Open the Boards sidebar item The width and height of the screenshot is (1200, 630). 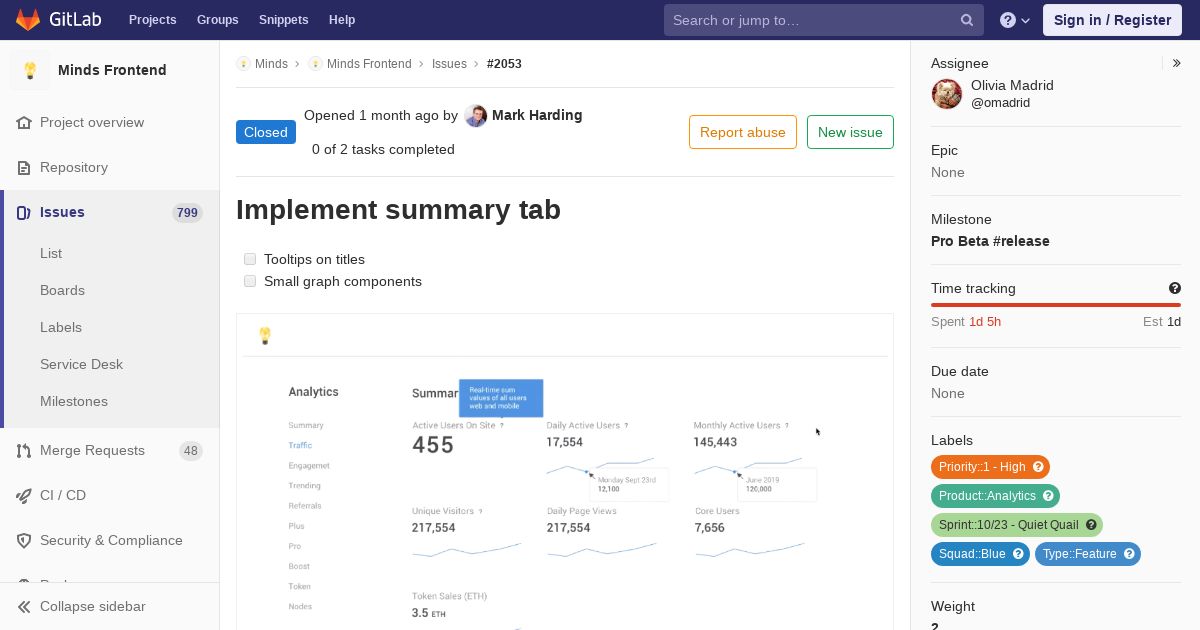pos(62,290)
